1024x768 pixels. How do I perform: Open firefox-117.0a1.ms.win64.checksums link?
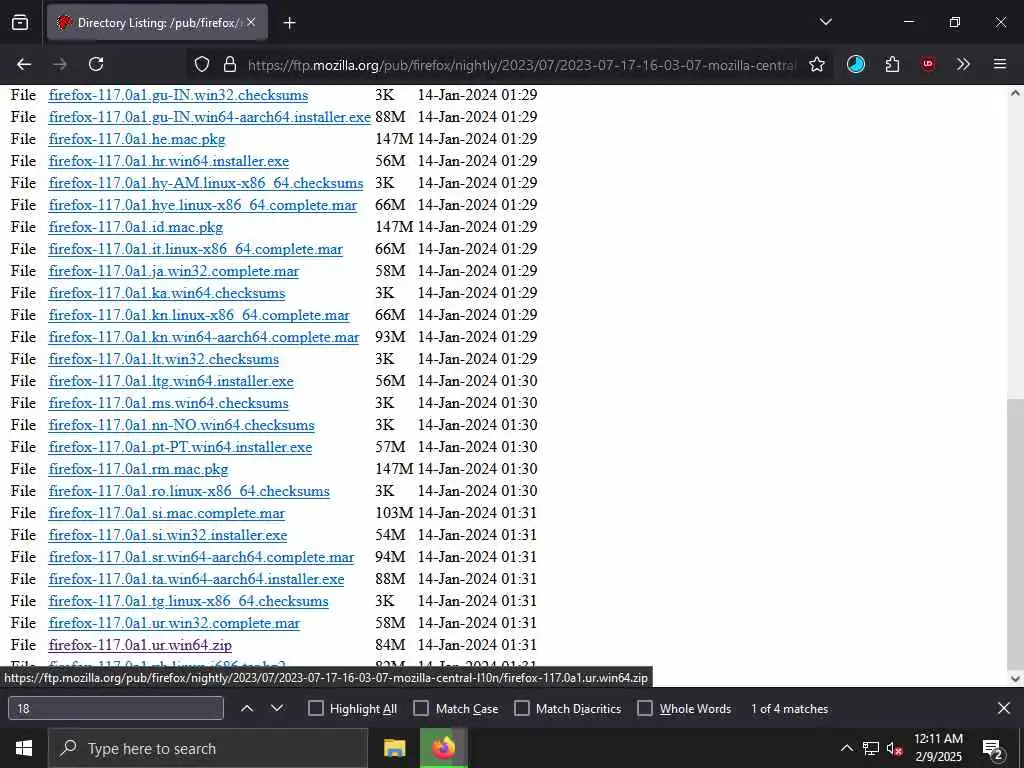(x=168, y=403)
